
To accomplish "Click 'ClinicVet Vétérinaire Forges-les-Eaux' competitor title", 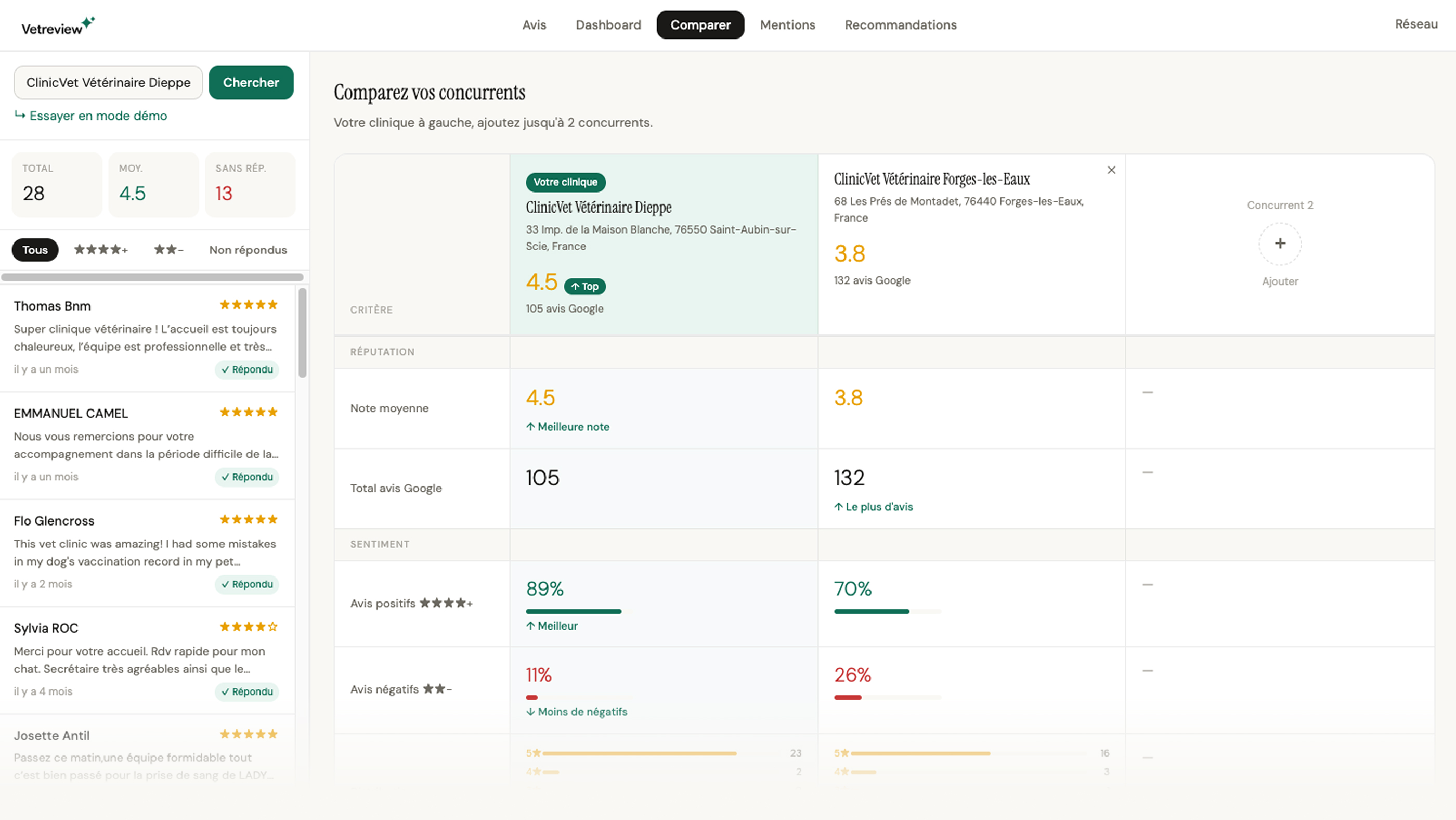I will pyautogui.click(x=932, y=180).
